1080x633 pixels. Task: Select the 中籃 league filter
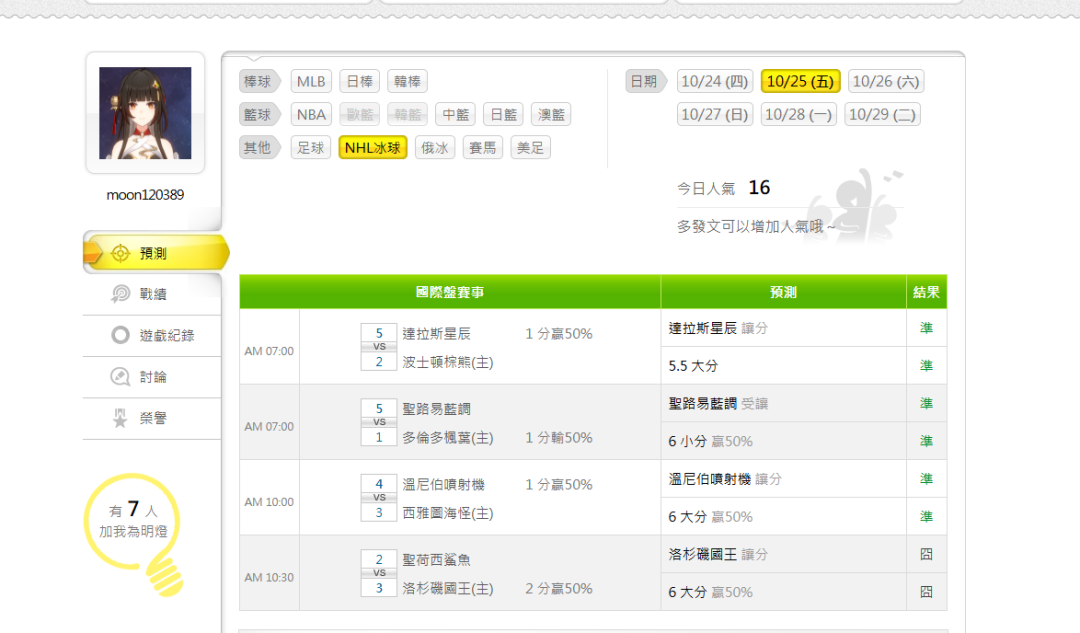pos(455,114)
